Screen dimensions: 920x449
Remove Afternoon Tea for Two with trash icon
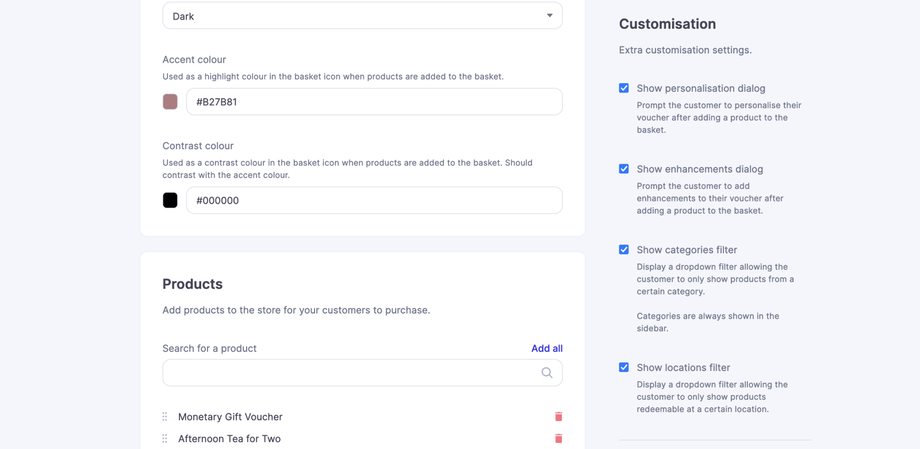tap(558, 439)
